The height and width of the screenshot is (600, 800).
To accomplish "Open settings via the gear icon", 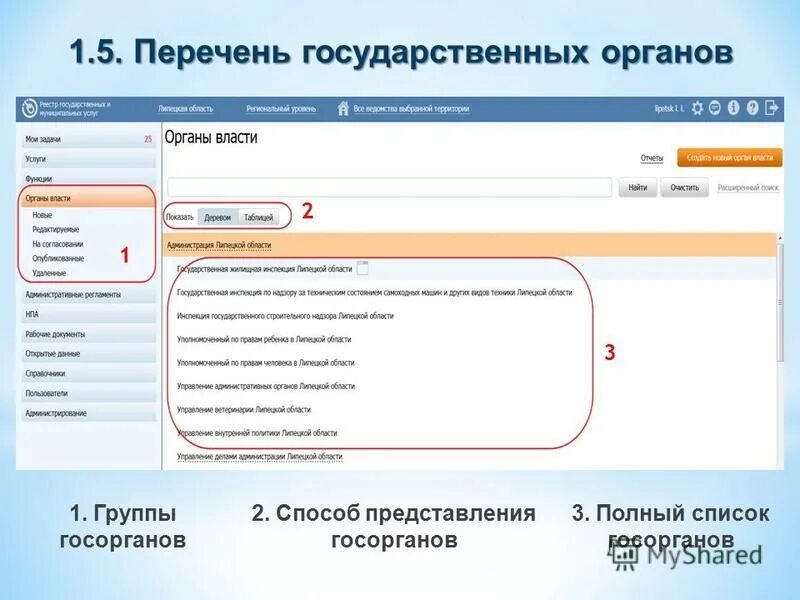I will click(x=697, y=108).
